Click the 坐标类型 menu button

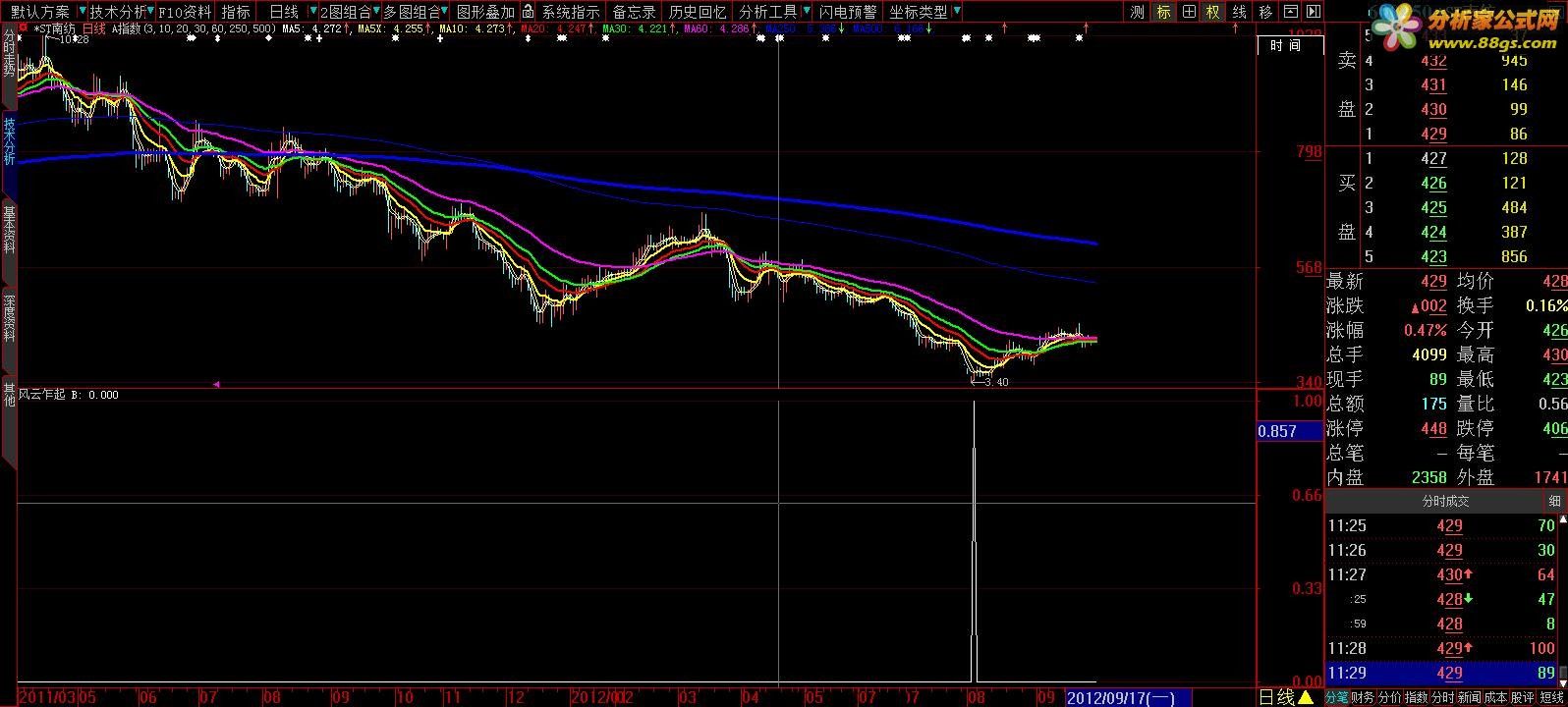coord(919,12)
